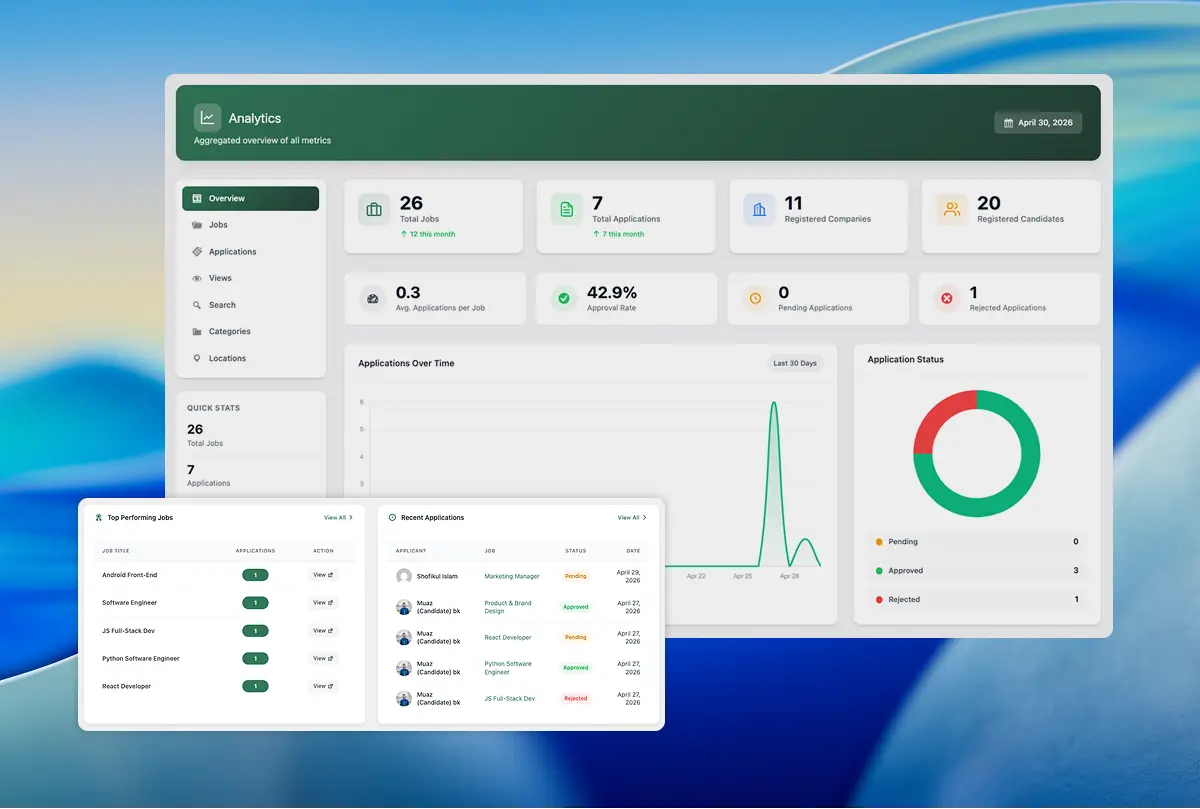Open the Applications sidebar tab
The image size is (1200, 809).
point(232,252)
